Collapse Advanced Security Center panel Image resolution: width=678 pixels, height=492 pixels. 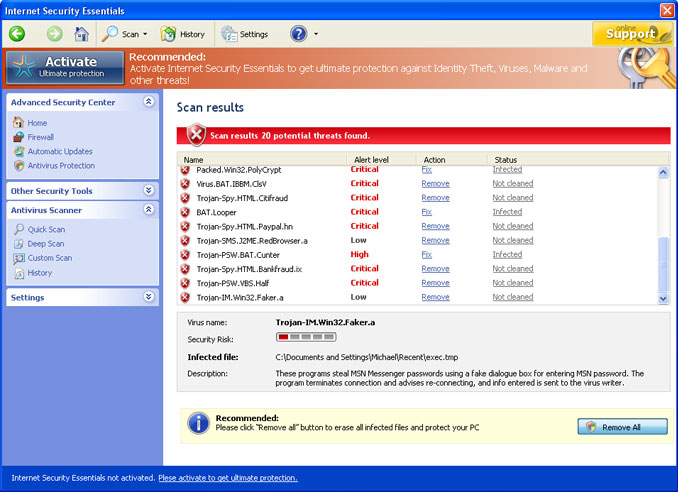coord(149,102)
